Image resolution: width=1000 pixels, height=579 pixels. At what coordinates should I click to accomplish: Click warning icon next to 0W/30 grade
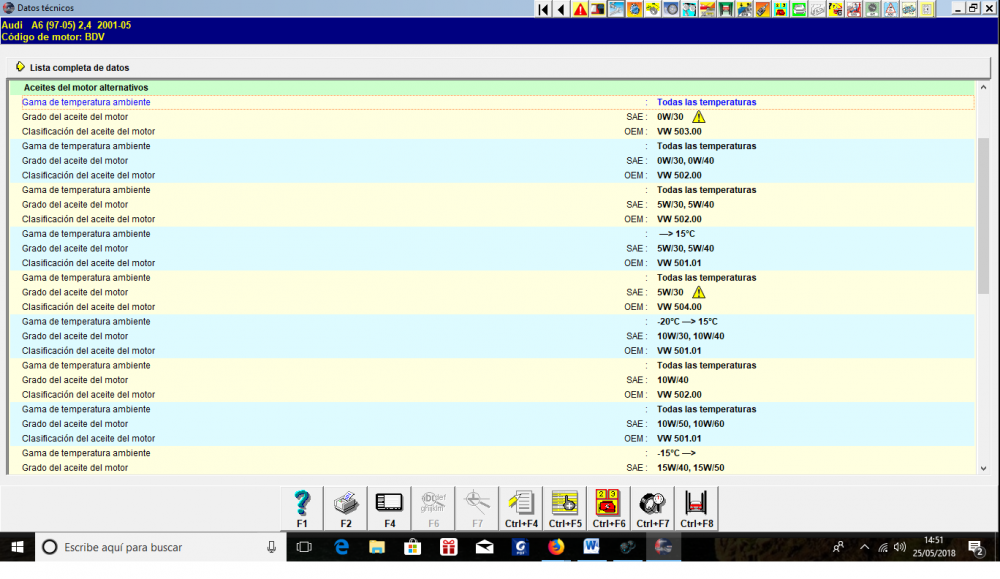(x=699, y=117)
